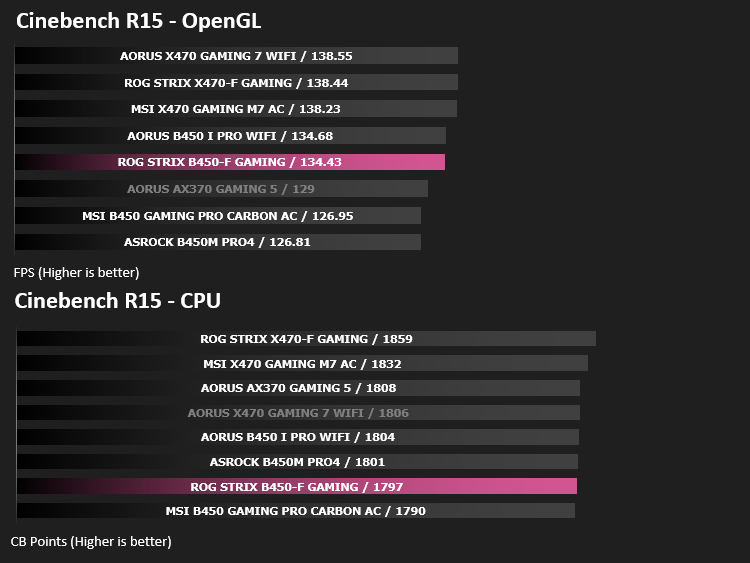This screenshot has width=750, height=563.
Task: Click the Cinebench R15 - CPU heading
Action: click(118, 301)
